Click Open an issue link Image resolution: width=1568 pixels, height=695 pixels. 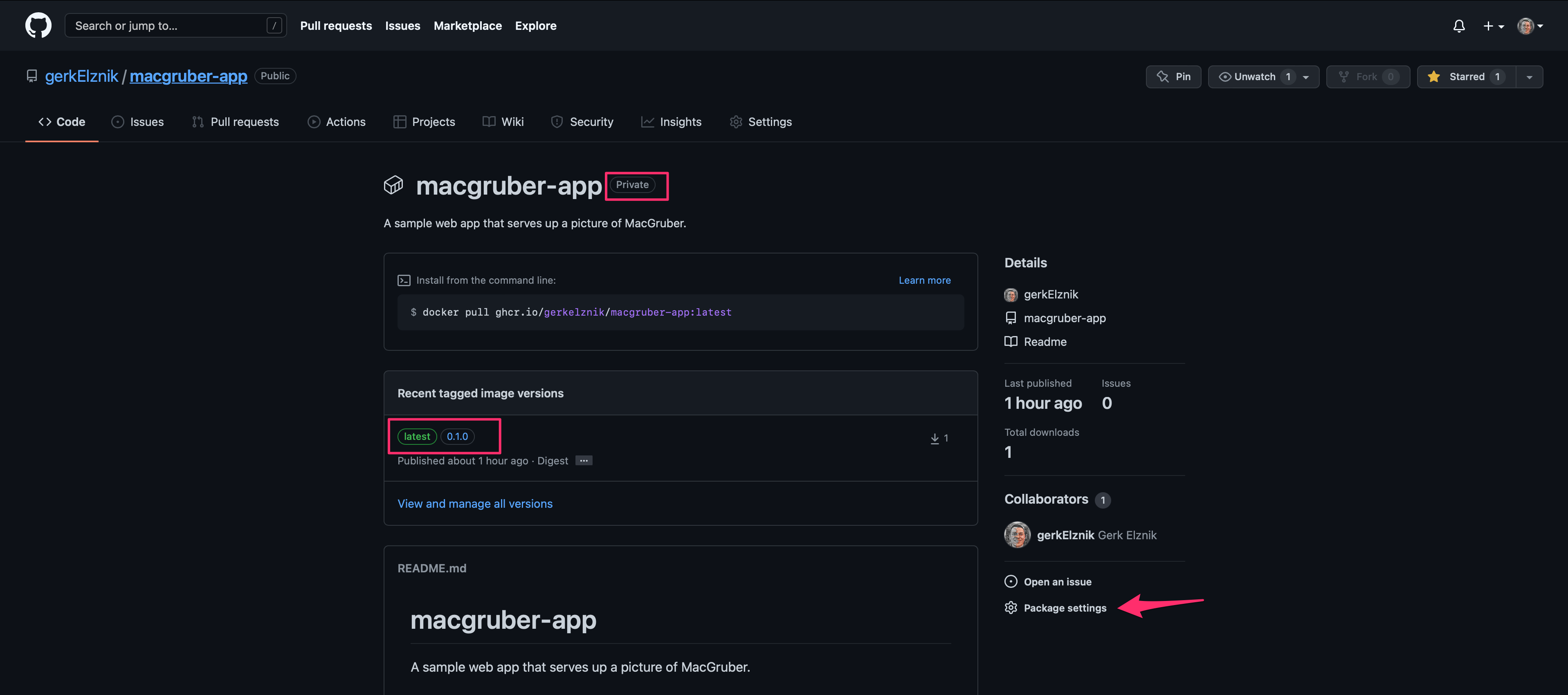click(1057, 582)
